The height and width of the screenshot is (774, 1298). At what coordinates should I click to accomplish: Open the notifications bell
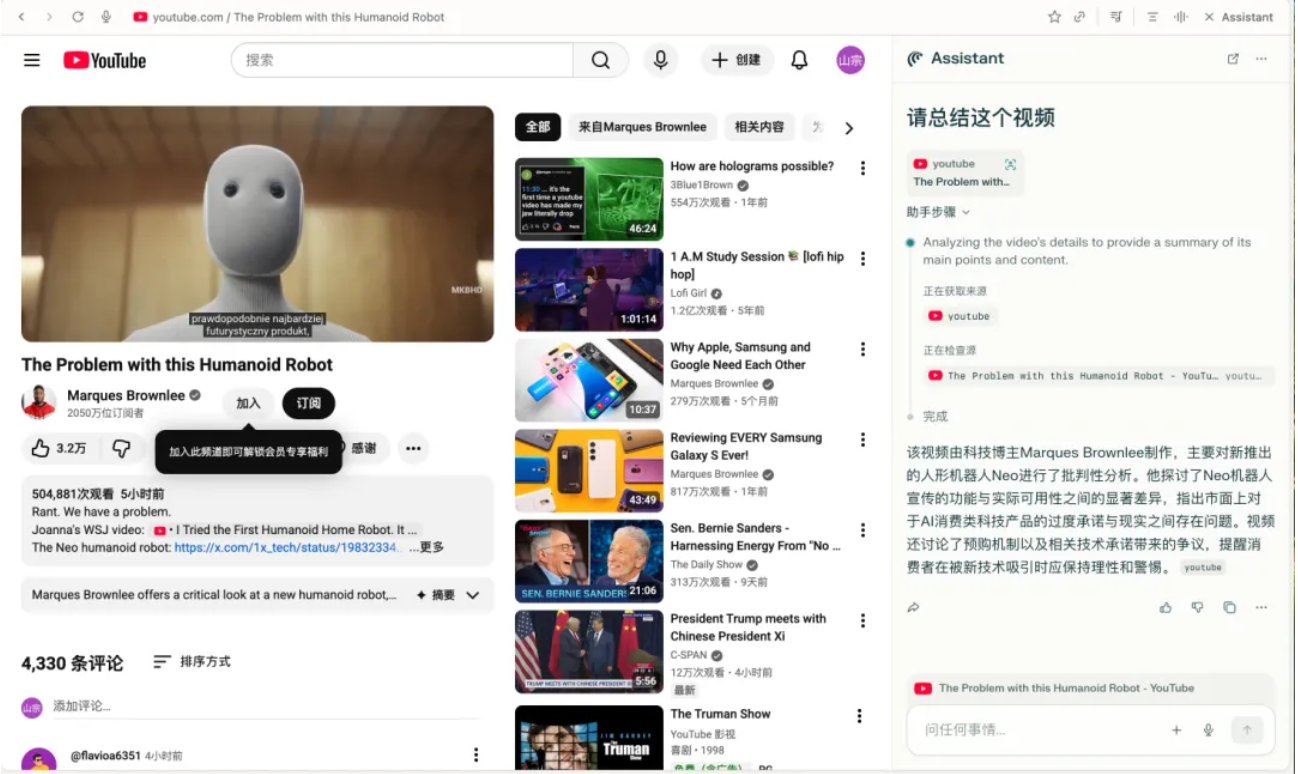coord(799,60)
